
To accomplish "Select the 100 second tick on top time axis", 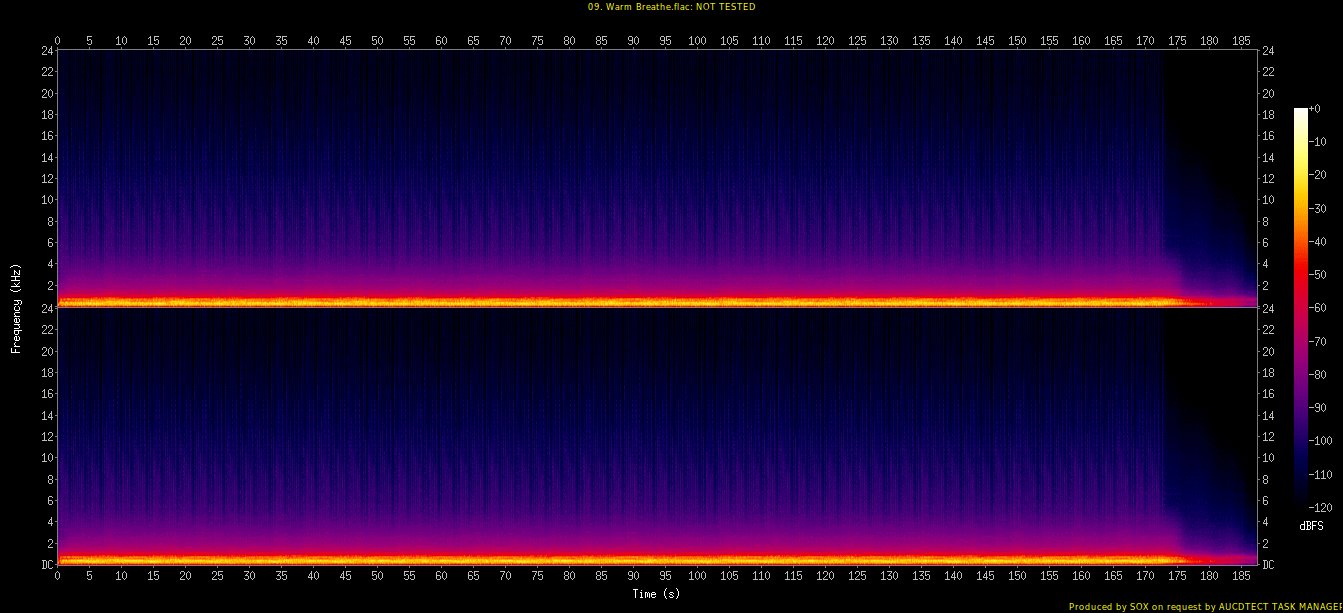I will click(x=697, y=41).
